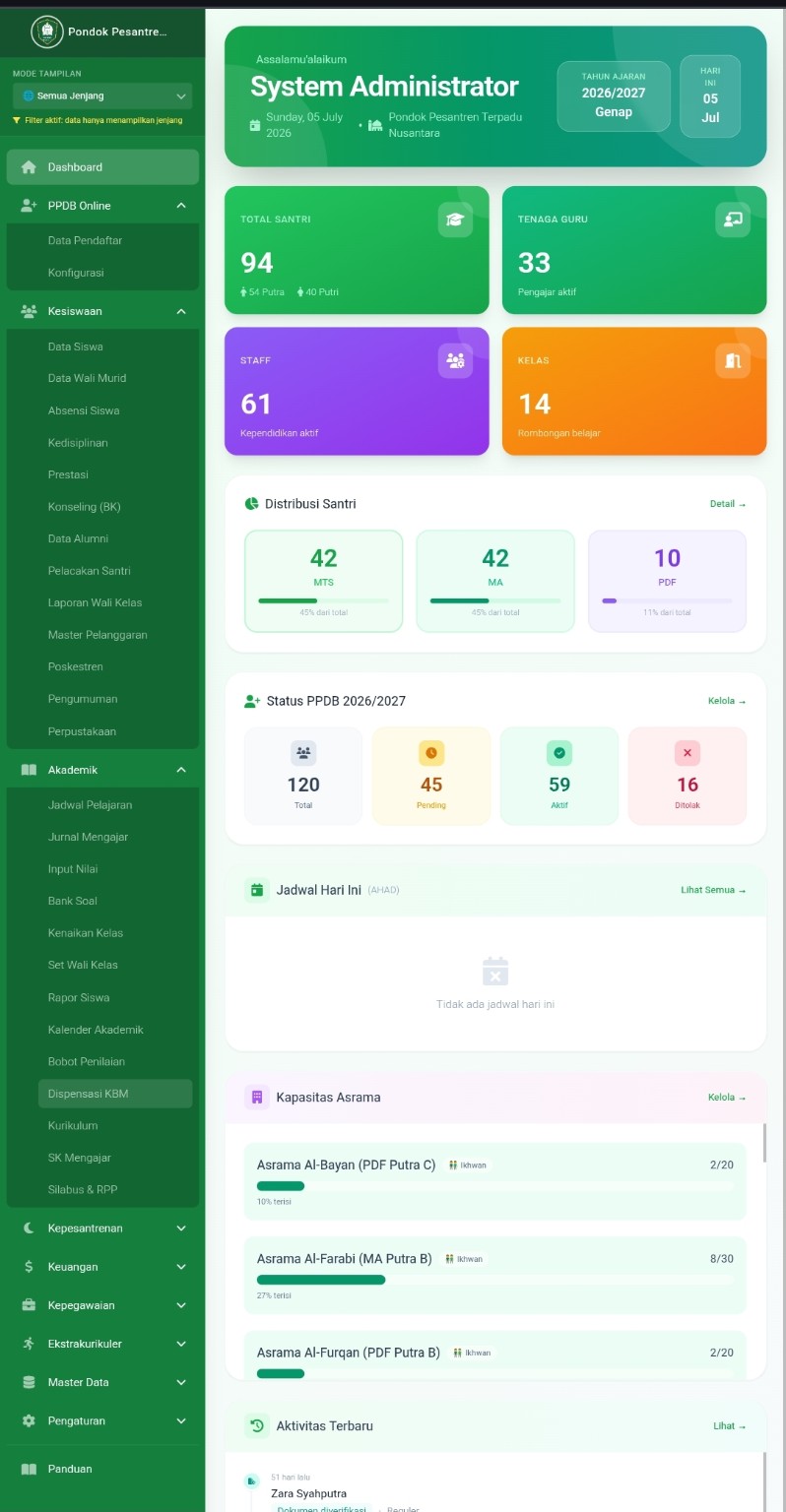Click the Akademik book icon
Screen dimensions: 786x1512
point(29,770)
